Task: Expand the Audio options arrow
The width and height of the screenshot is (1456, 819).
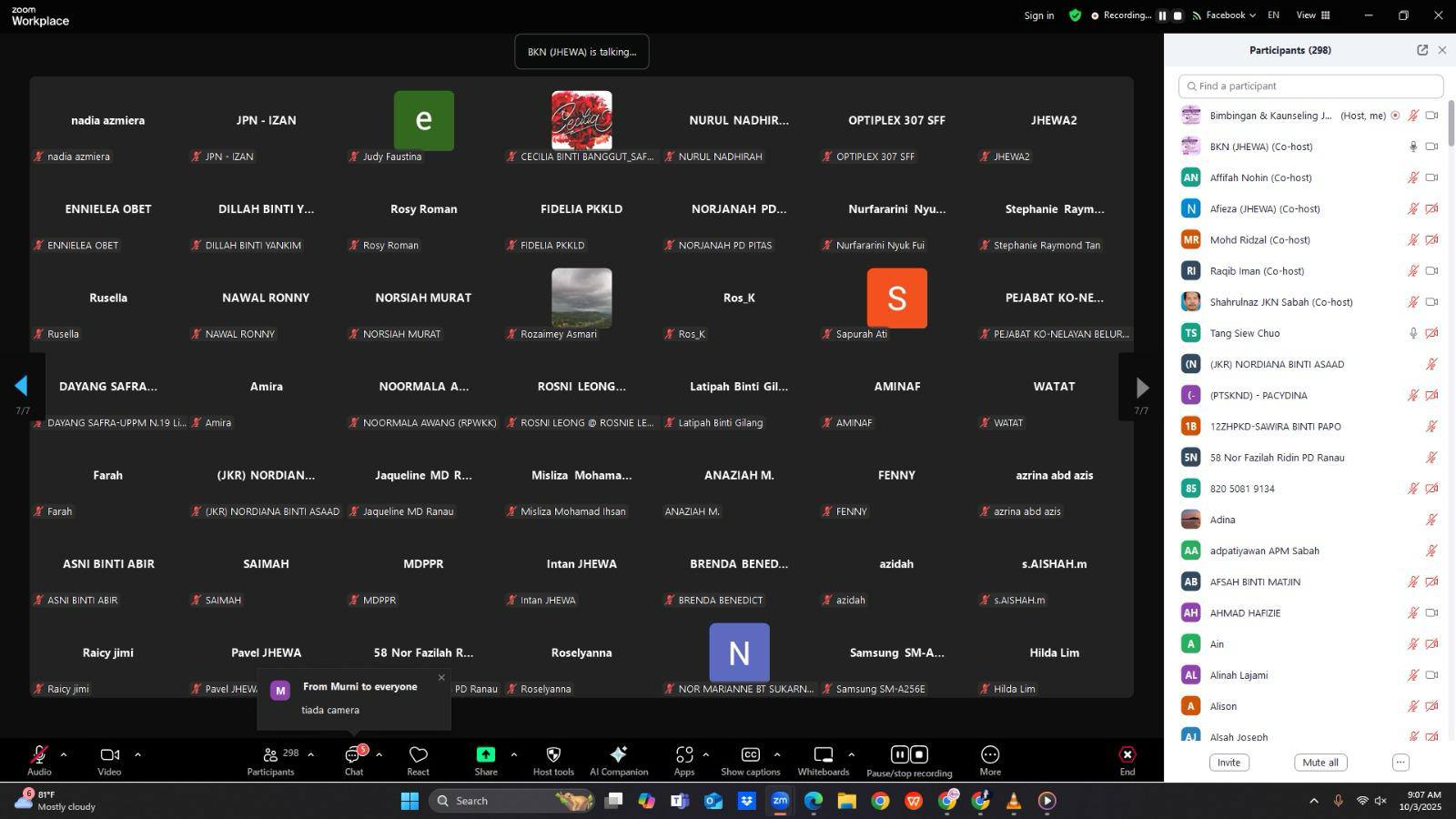Action: 64,754
